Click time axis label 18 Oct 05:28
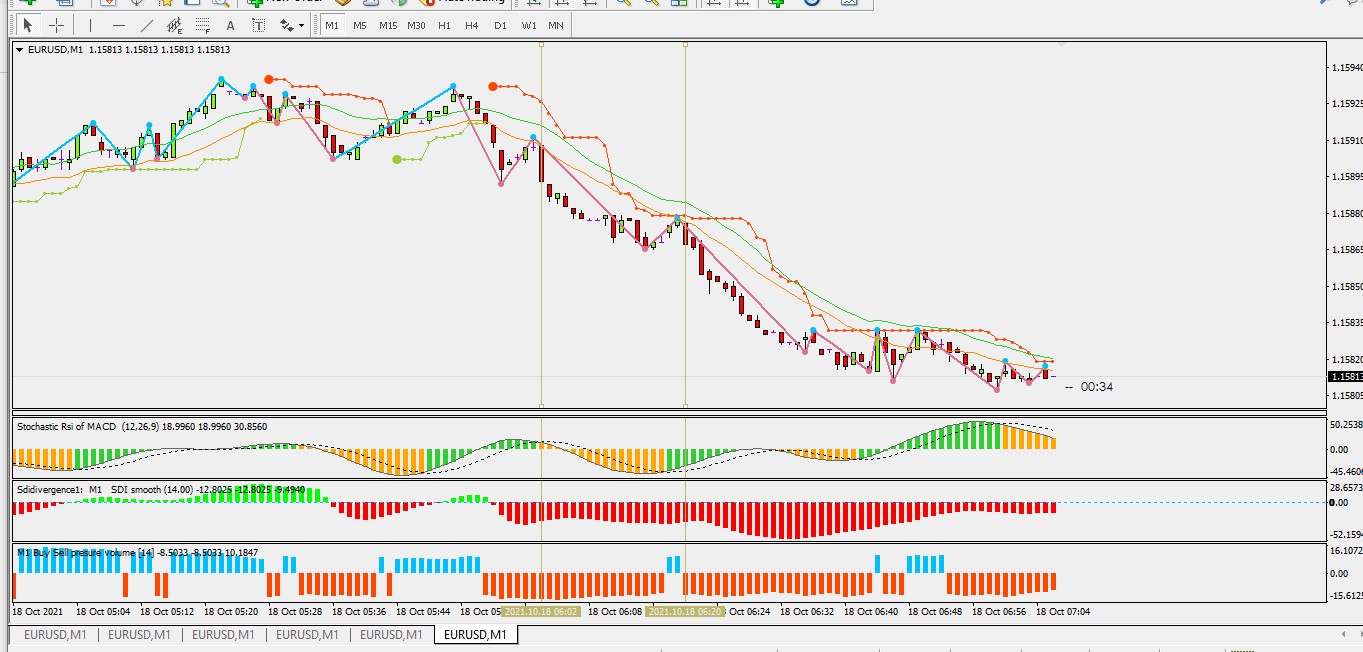The width and height of the screenshot is (1363, 652). (x=294, y=611)
